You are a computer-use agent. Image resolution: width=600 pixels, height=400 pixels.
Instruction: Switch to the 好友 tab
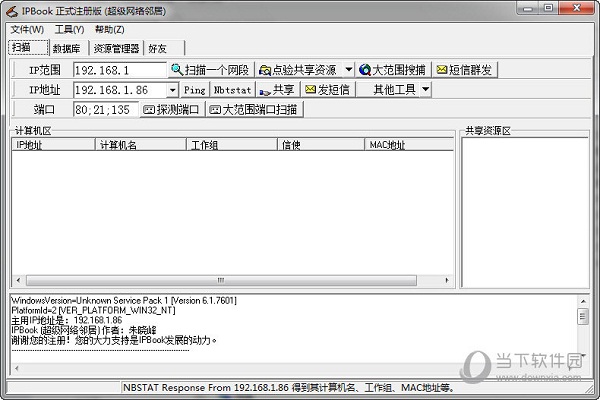pyautogui.click(x=164, y=48)
